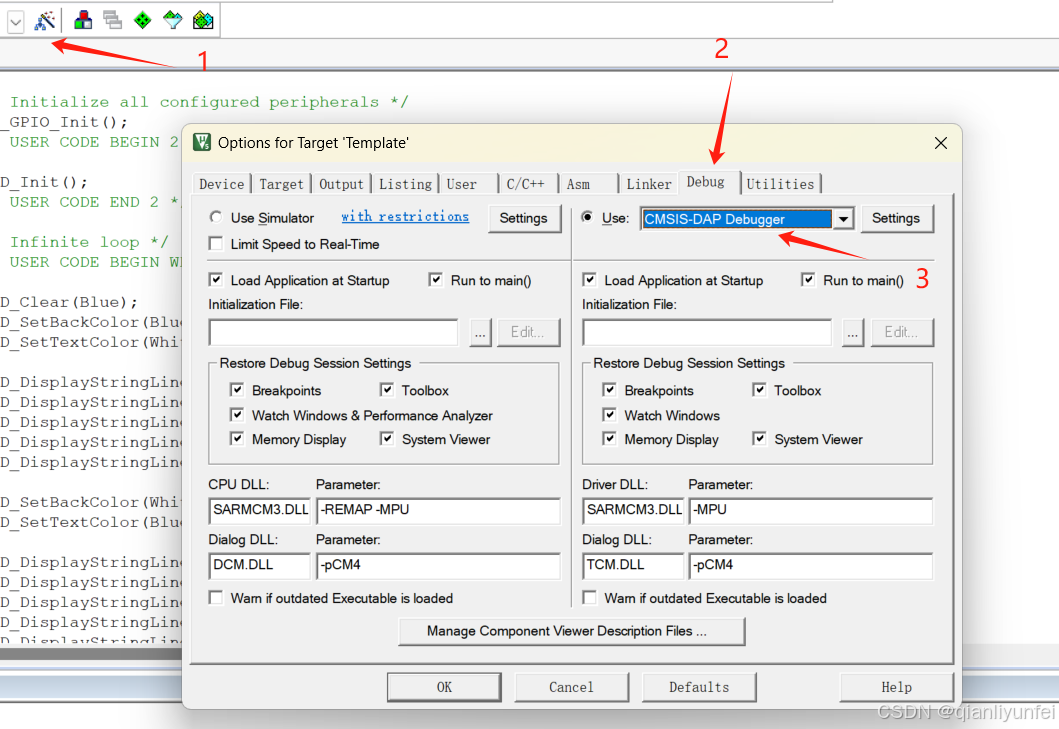1059x729 pixels.
Task: Browse for simulator initialization file
Action: coord(480,332)
